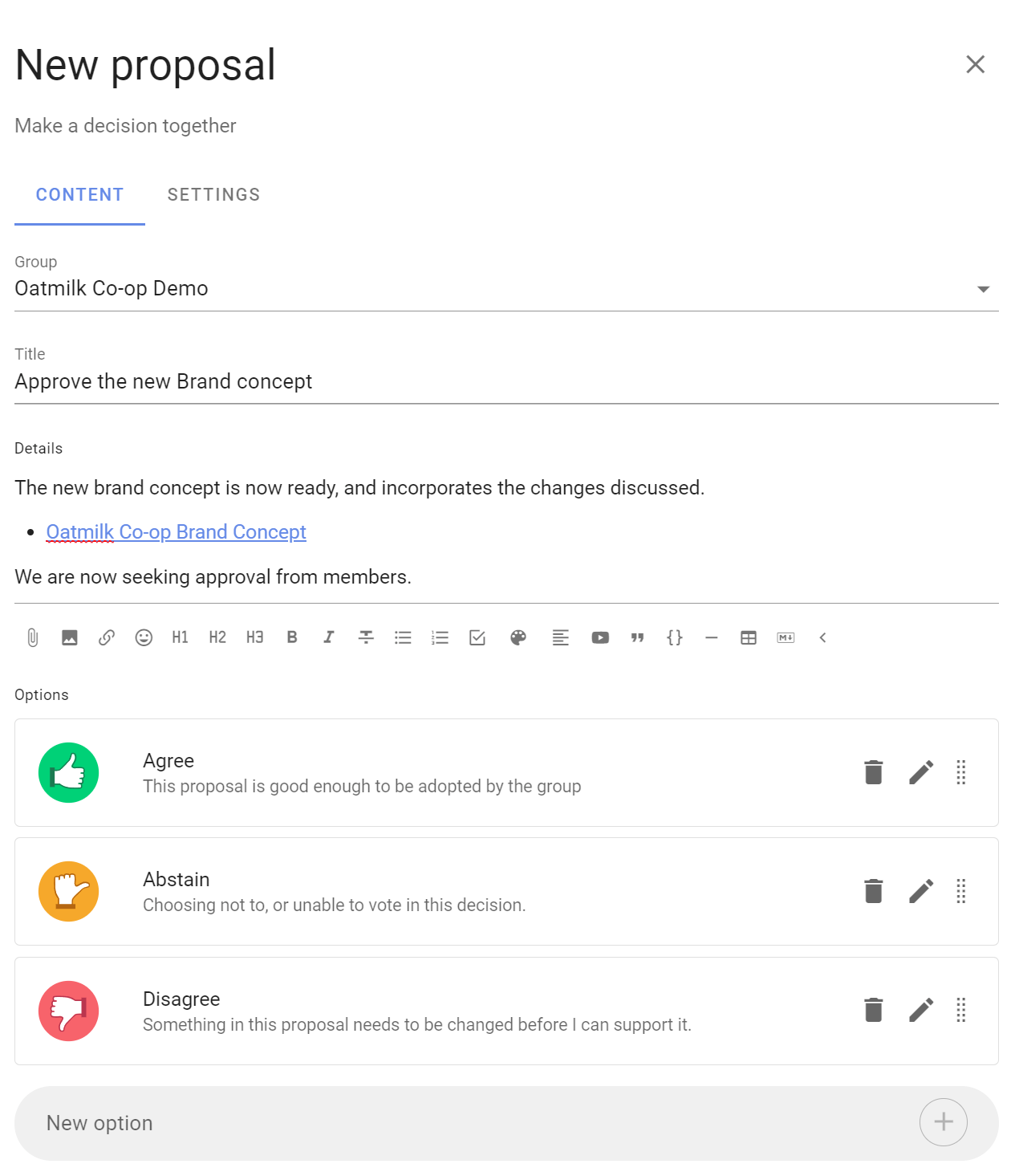
Task: Select the Content tab
Action: (x=79, y=195)
